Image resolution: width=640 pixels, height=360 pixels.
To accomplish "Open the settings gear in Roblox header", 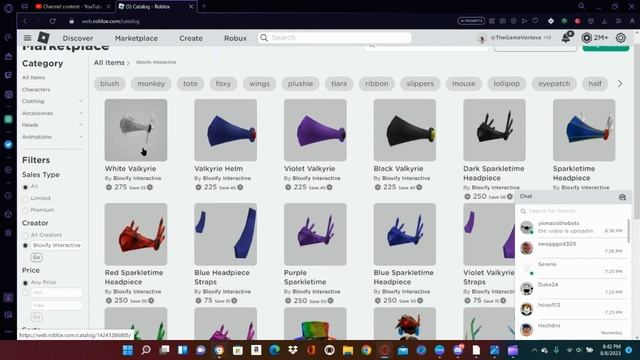I will click(x=620, y=38).
